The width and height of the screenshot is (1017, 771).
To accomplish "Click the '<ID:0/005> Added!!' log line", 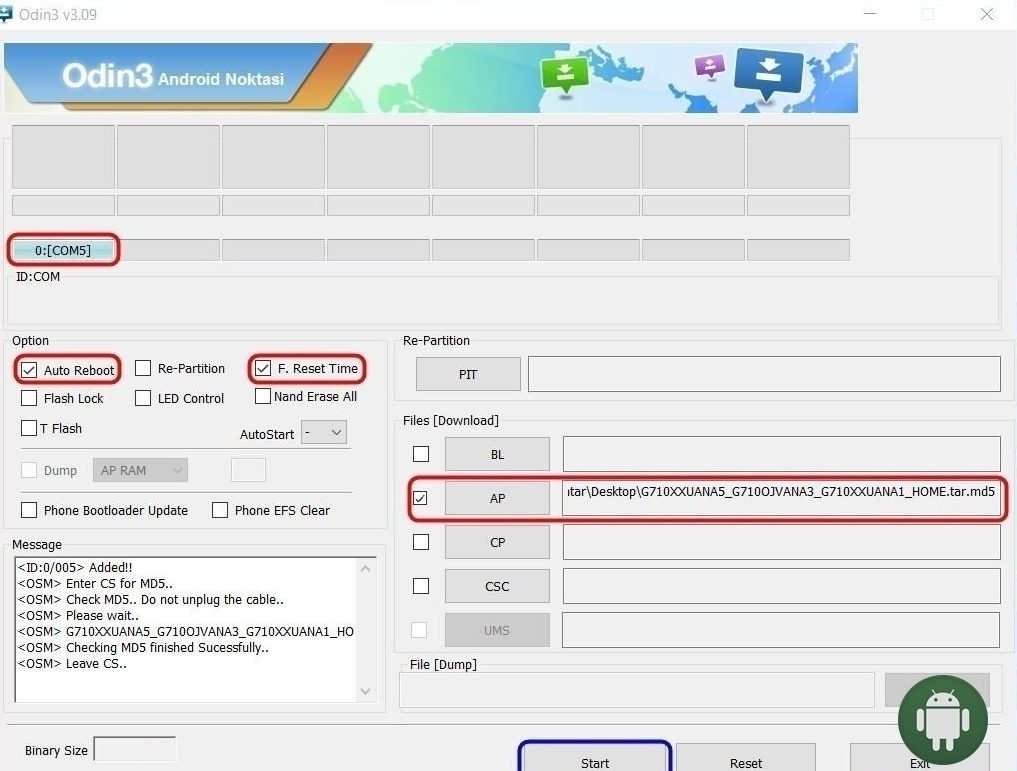I will coord(75,567).
